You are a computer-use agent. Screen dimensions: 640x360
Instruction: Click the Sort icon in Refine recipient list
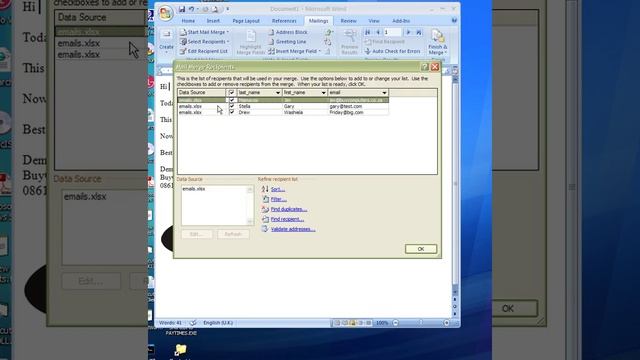pos(265,189)
